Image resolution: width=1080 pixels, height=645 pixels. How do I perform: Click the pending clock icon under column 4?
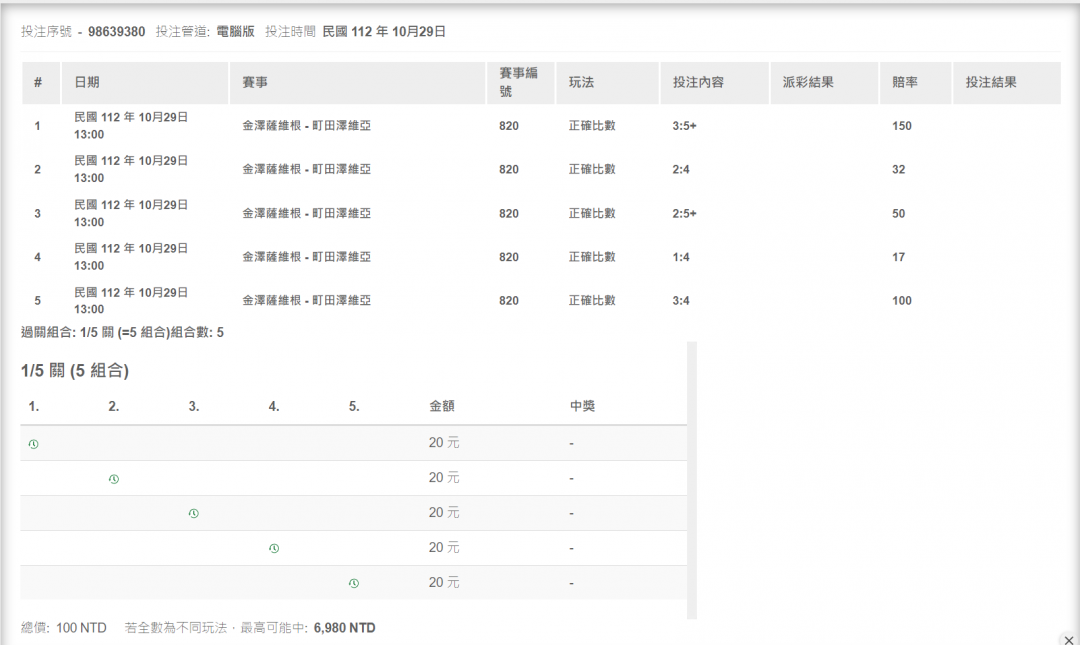274,549
